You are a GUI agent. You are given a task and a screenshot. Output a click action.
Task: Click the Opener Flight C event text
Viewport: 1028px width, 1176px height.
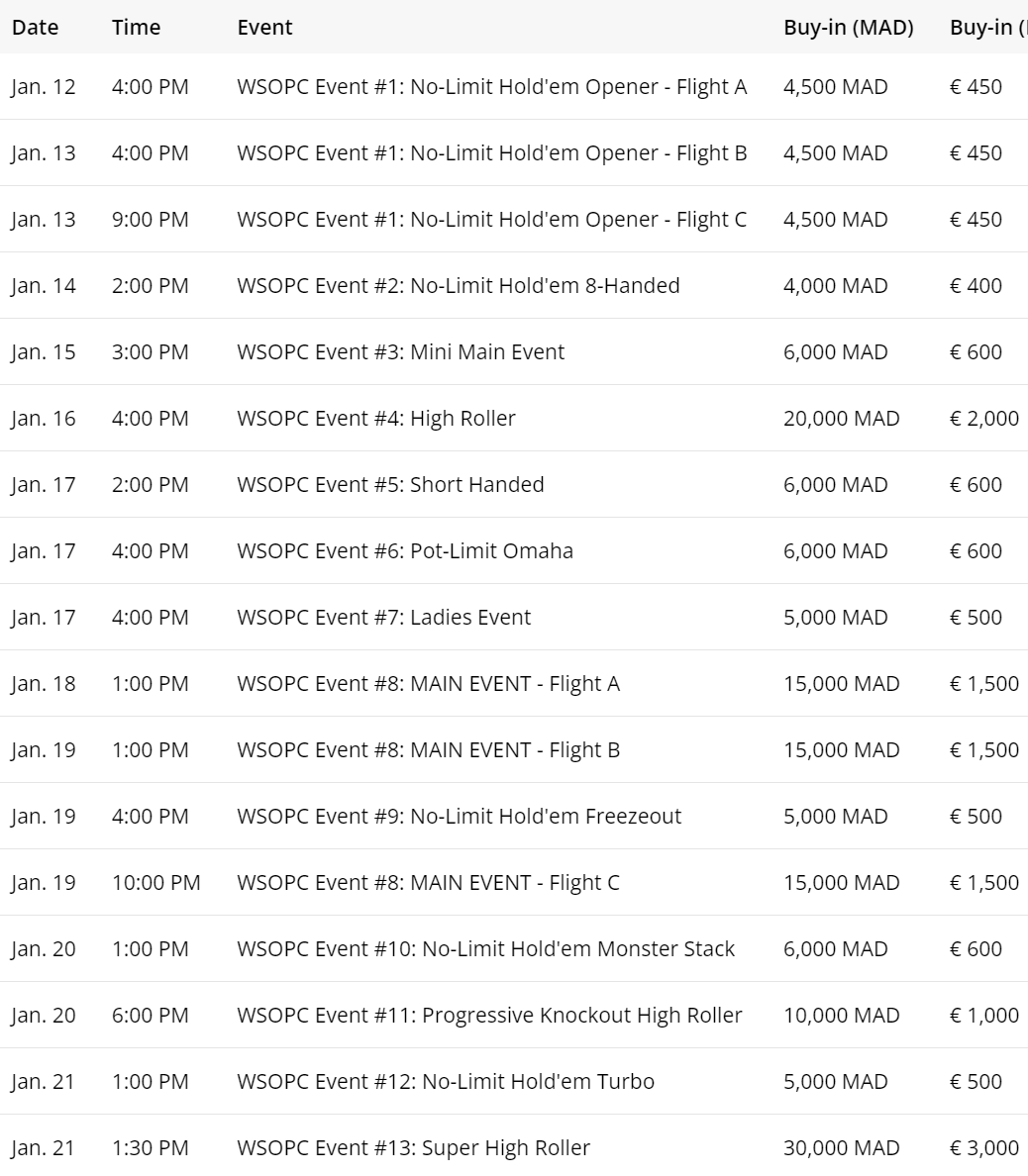pos(491,220)
